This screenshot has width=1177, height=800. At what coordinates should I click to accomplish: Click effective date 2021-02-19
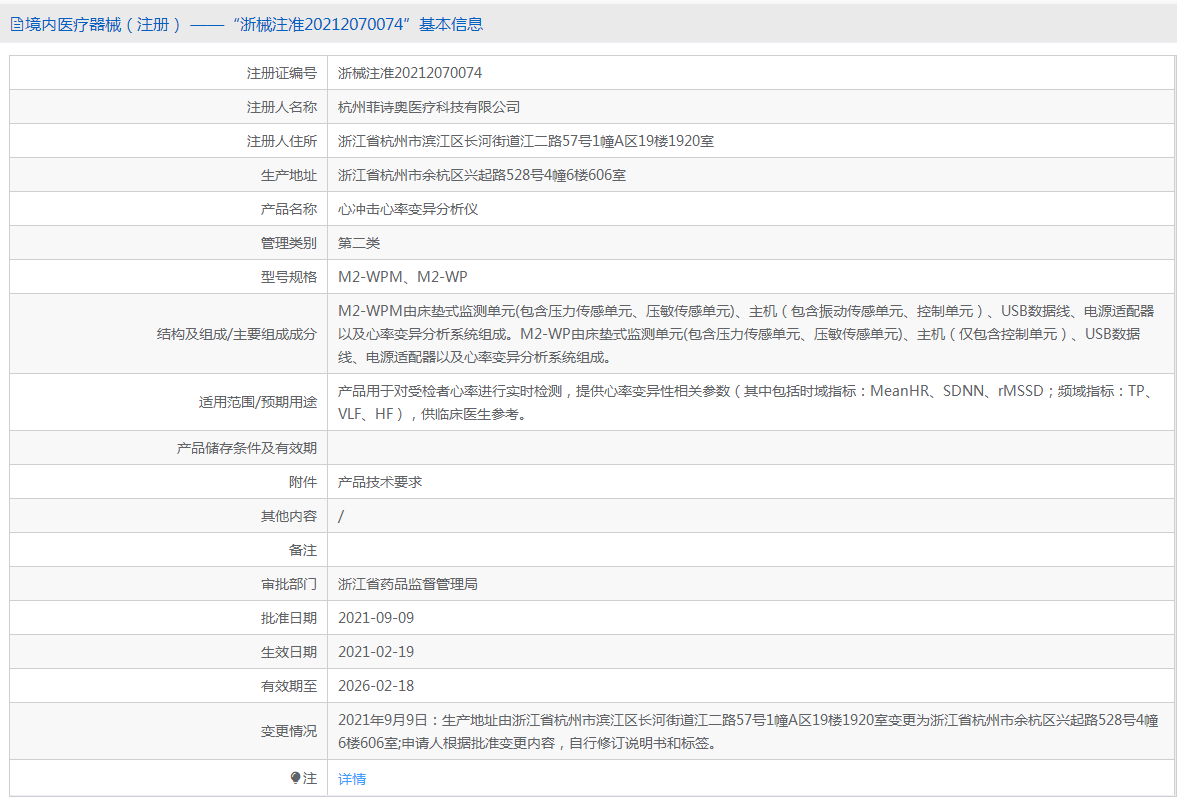coord(376,652)
